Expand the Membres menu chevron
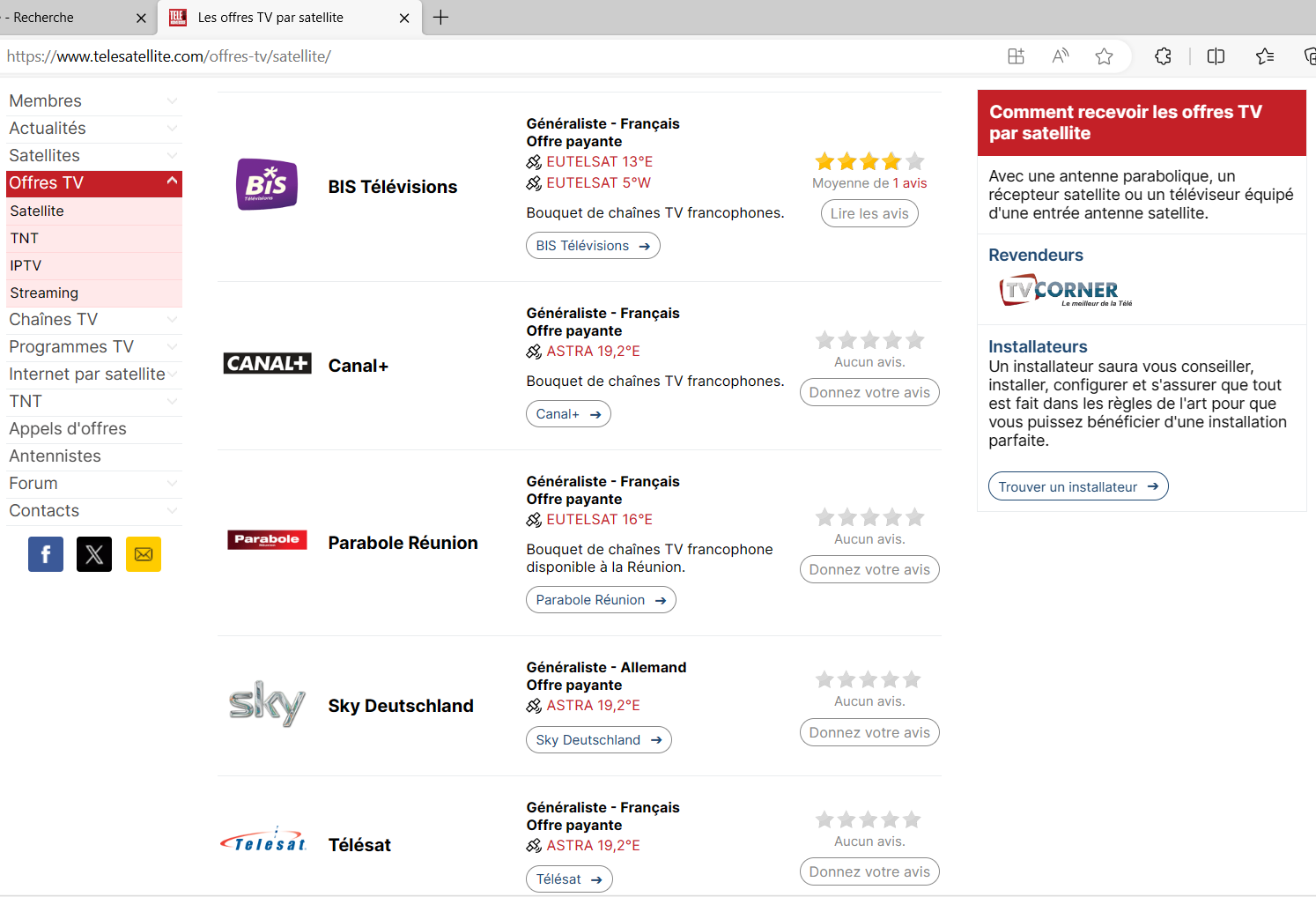 (x=173, y=101)
